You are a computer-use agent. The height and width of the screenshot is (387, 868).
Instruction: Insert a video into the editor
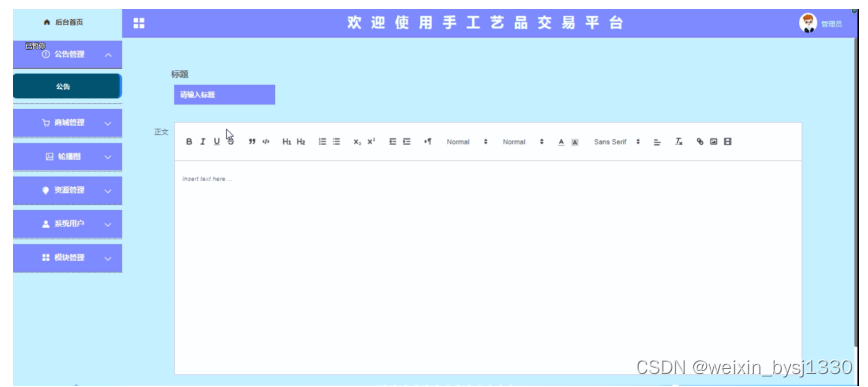(727, 142)
